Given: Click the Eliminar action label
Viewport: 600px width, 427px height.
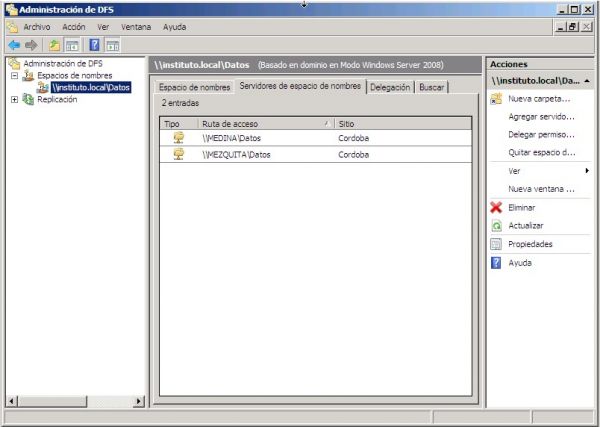Looking at the screenshot, I should [x=522, y=207].
